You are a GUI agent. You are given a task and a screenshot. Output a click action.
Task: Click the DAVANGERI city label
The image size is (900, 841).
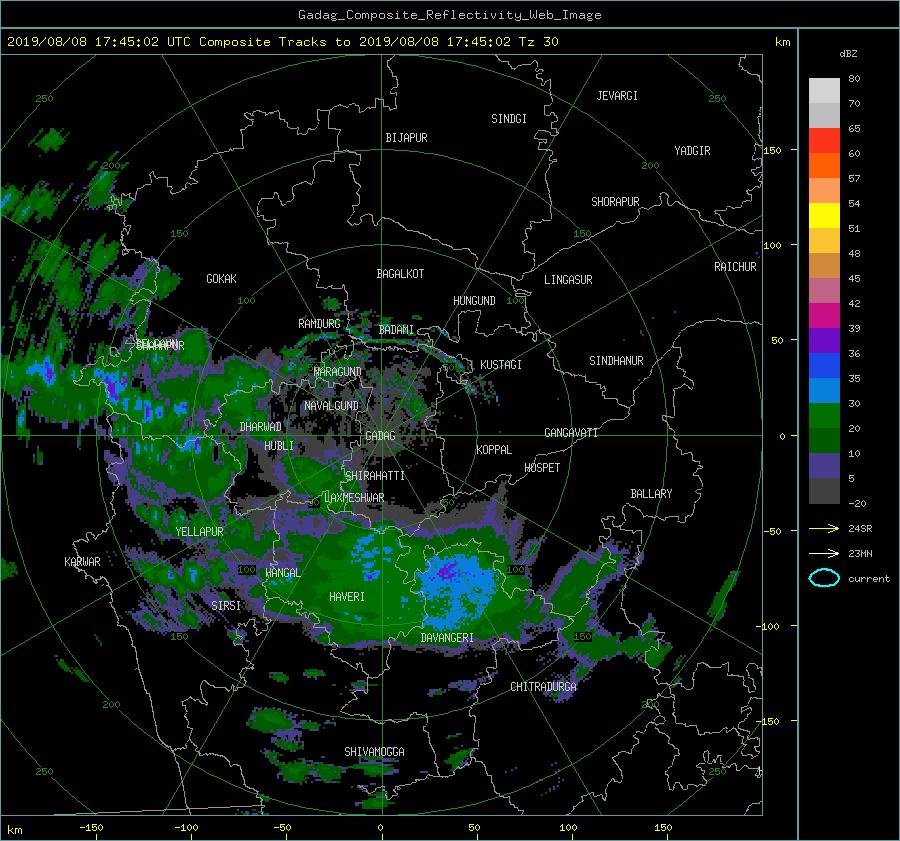[x=447, y=638]
